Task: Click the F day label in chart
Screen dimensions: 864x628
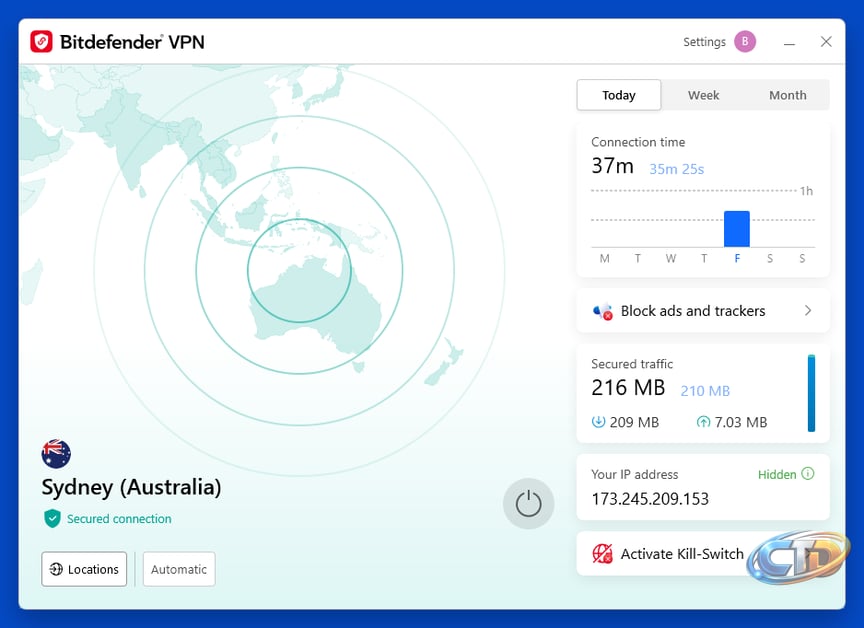Action: click(737, 258)
